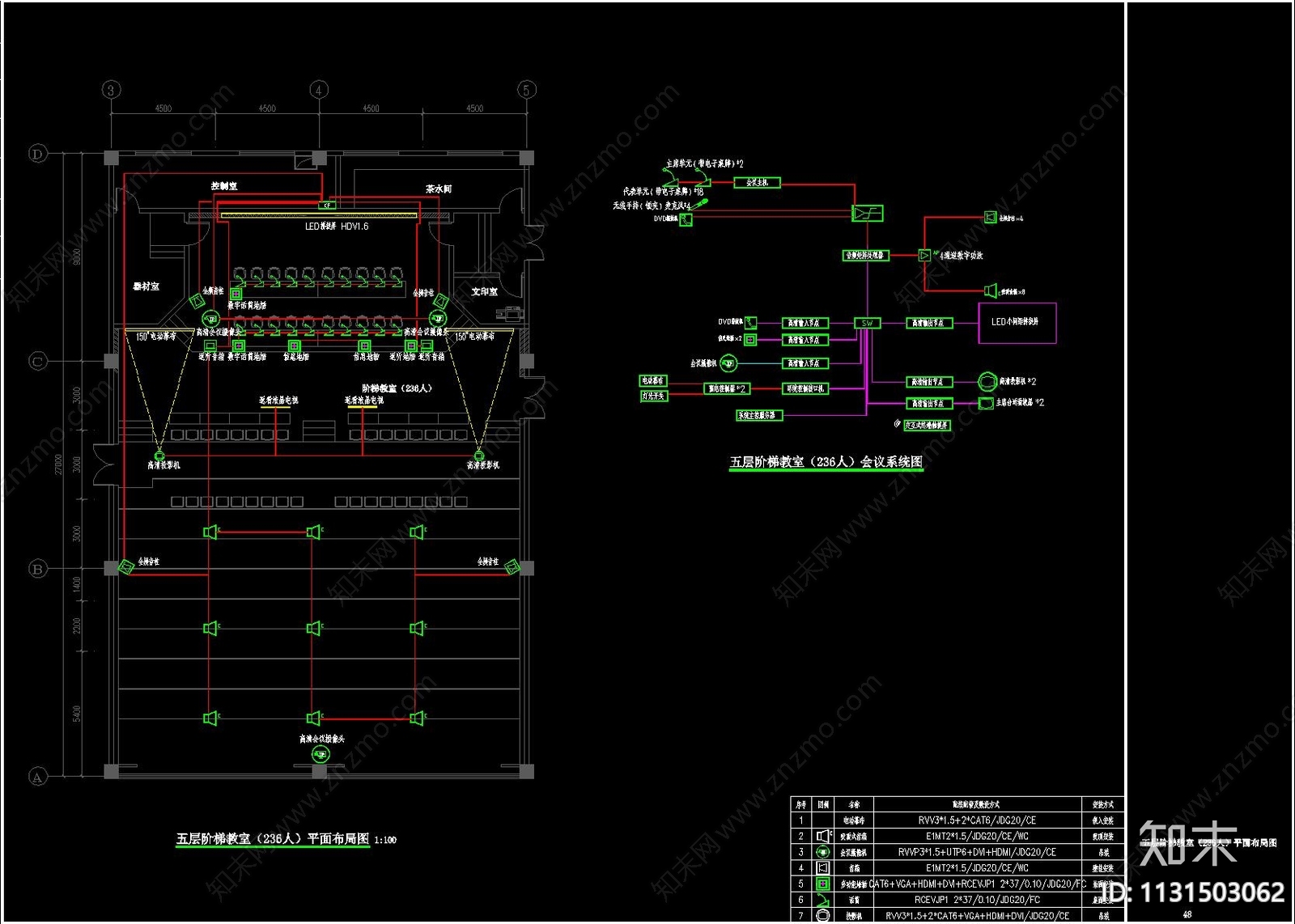The image size is (1295, 924).
Task: Click legend row 6 microphone icon
Action: click(x=823, y=900)
